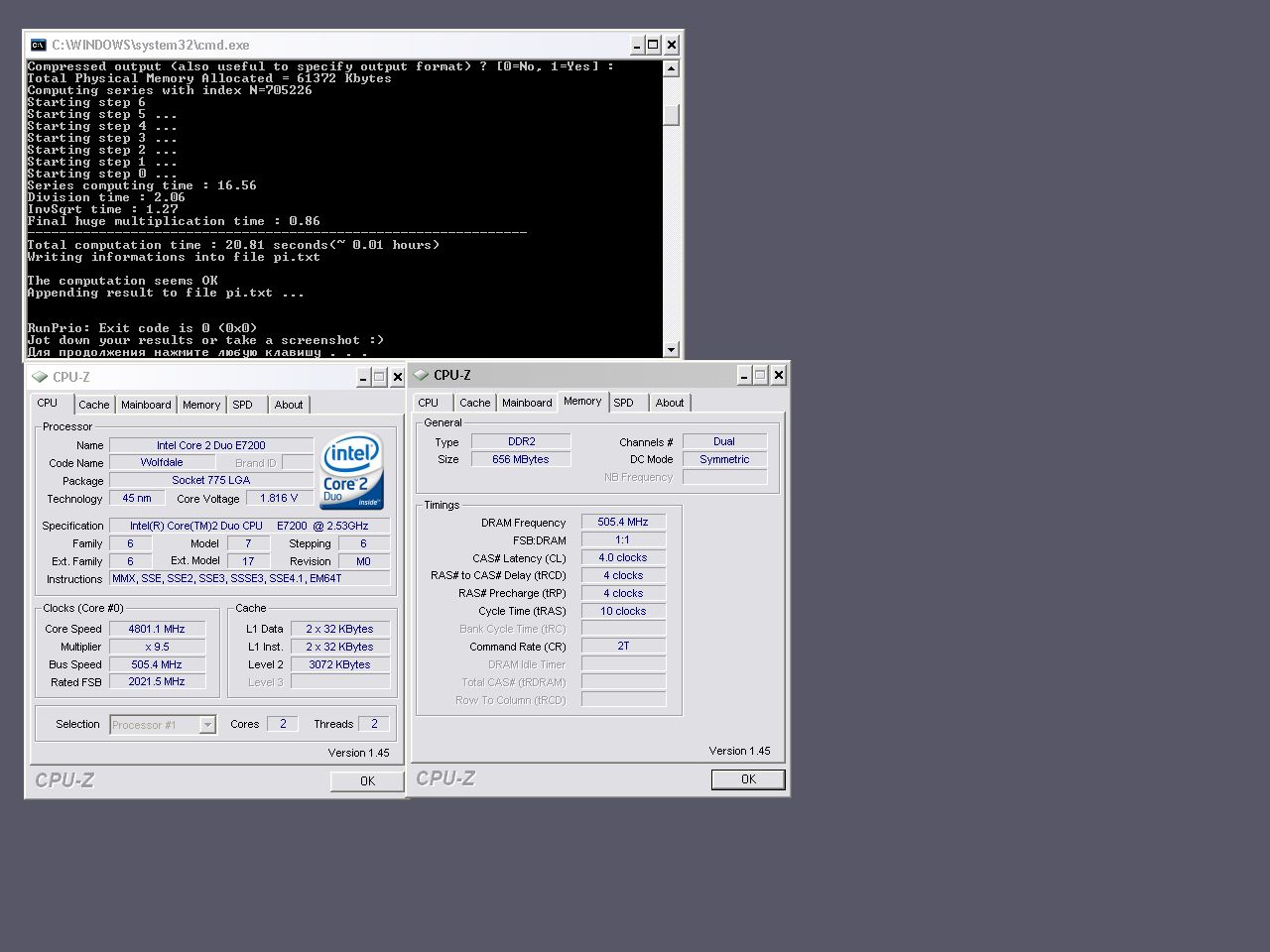
Task: Click the Command Rate value '2T'
Action: [x=623, y=646]
